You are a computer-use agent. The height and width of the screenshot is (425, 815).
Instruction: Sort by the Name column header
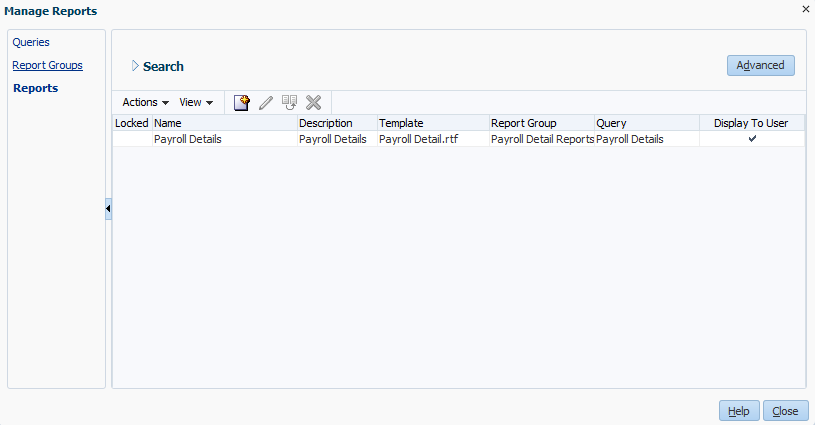[225, 123]
